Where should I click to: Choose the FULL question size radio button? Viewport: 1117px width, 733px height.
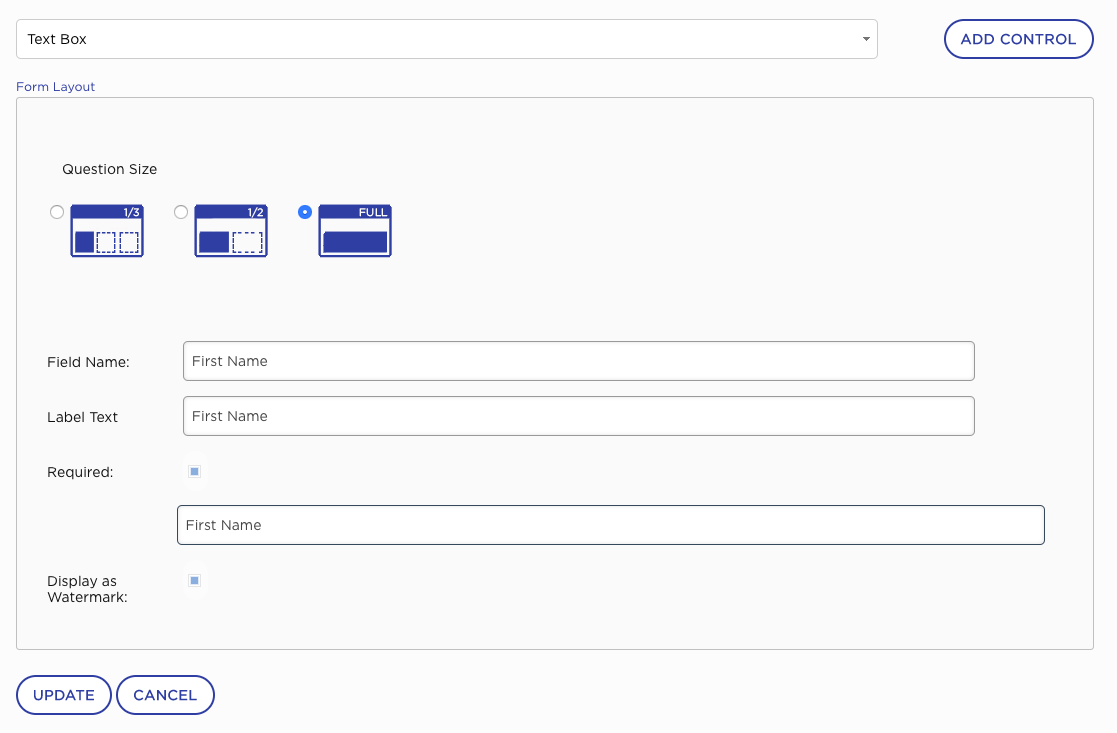coord(305,212)
